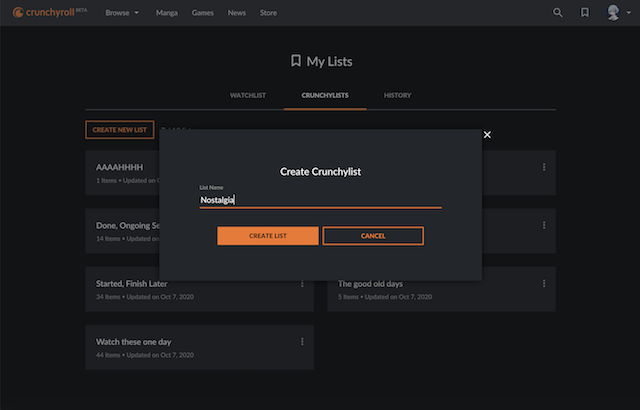Confirm with the Create List button
The image size is (640, 410).
(268, 236)
